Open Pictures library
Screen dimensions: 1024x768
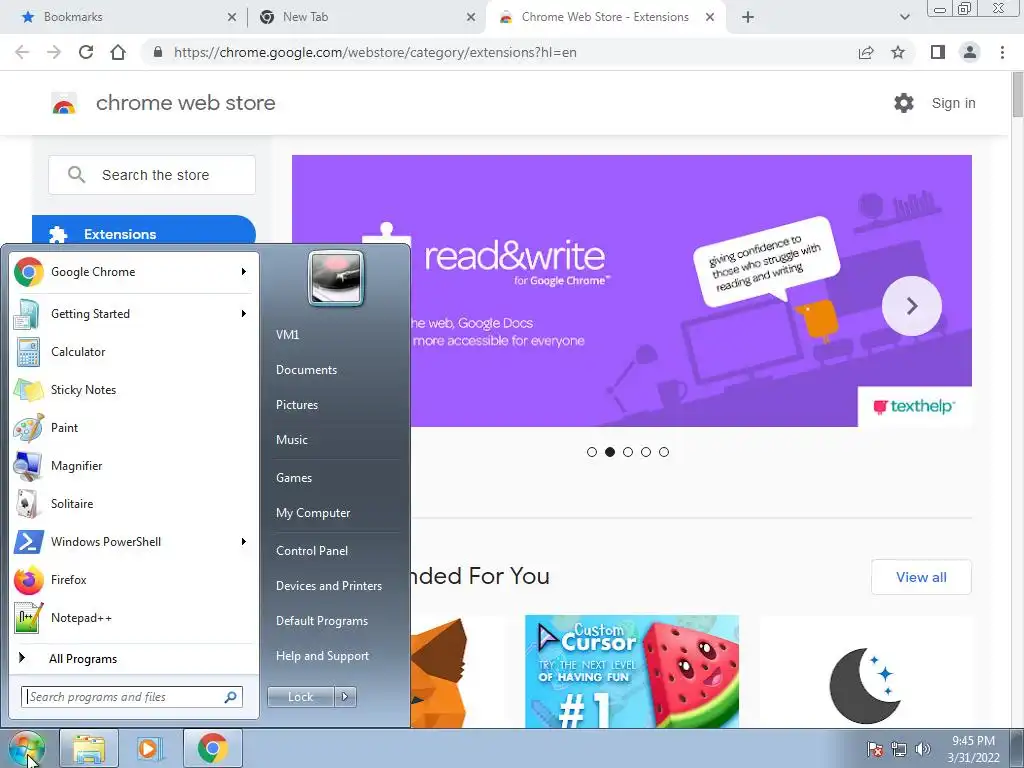(296, 405)
